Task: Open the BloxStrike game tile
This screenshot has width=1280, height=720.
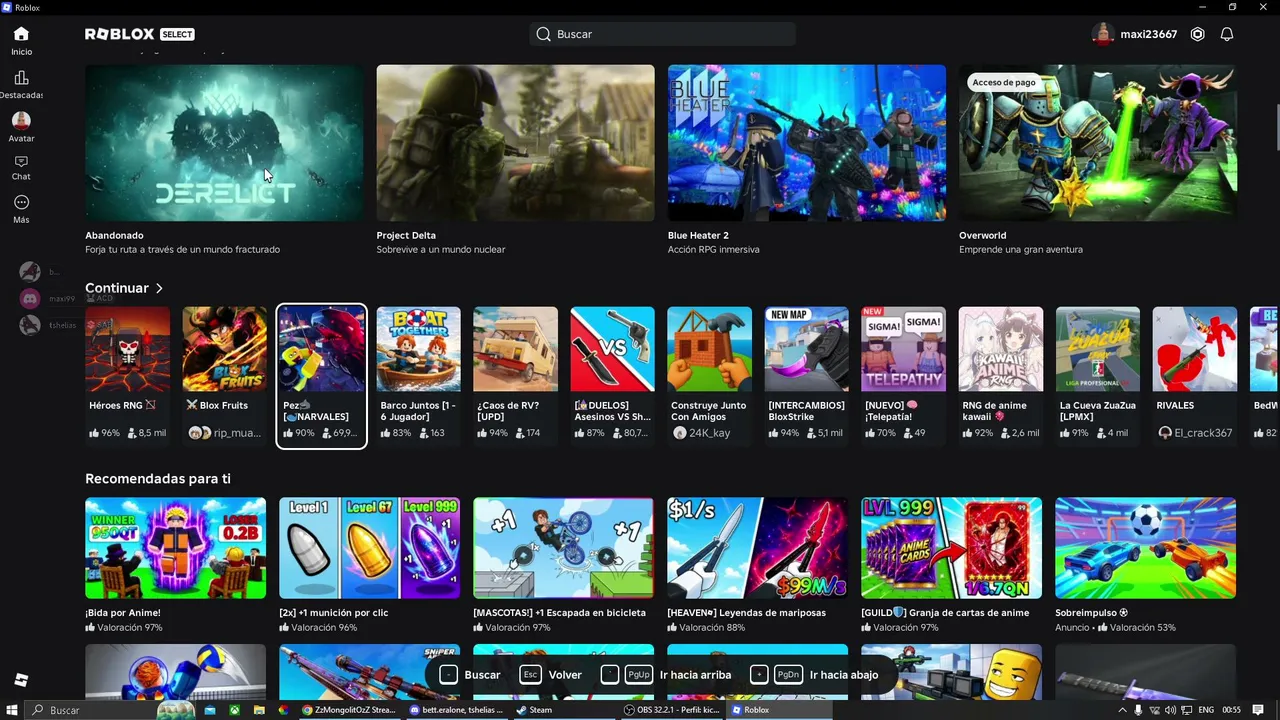Action: (807, 375)
